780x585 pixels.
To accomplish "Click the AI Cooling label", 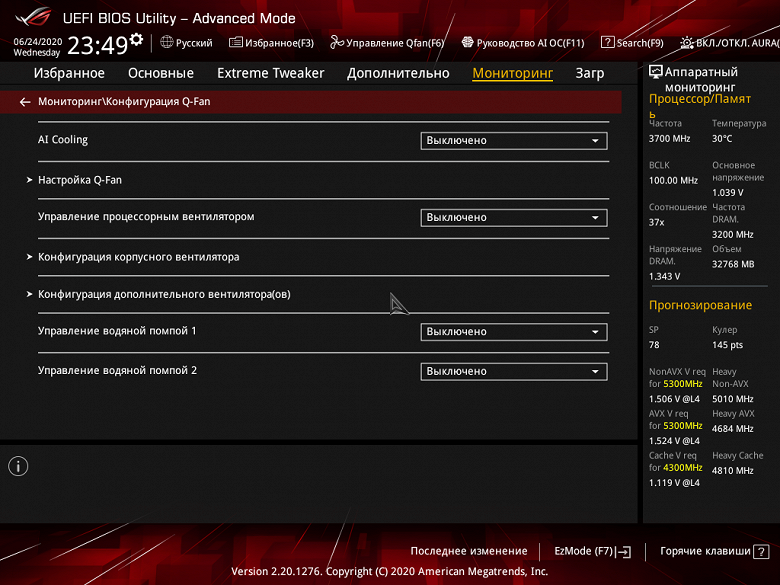I will [x=63, y=140].
